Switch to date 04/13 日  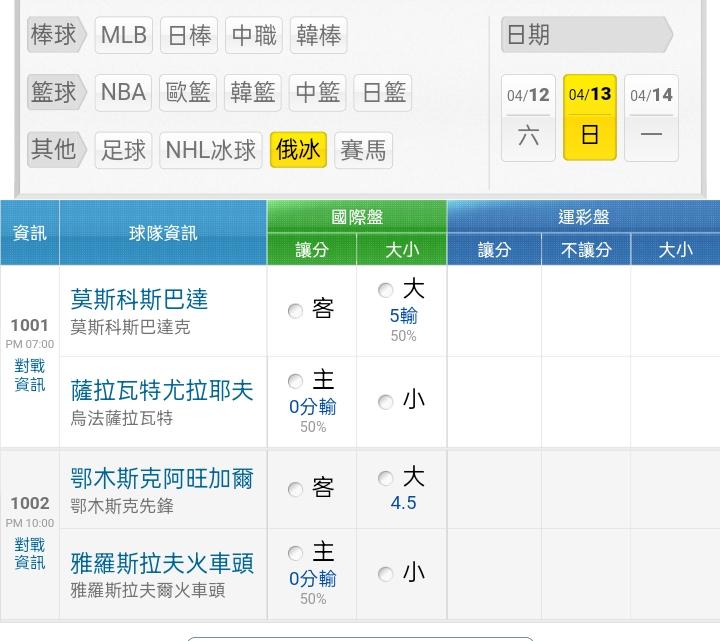click(x=590, y=118)
